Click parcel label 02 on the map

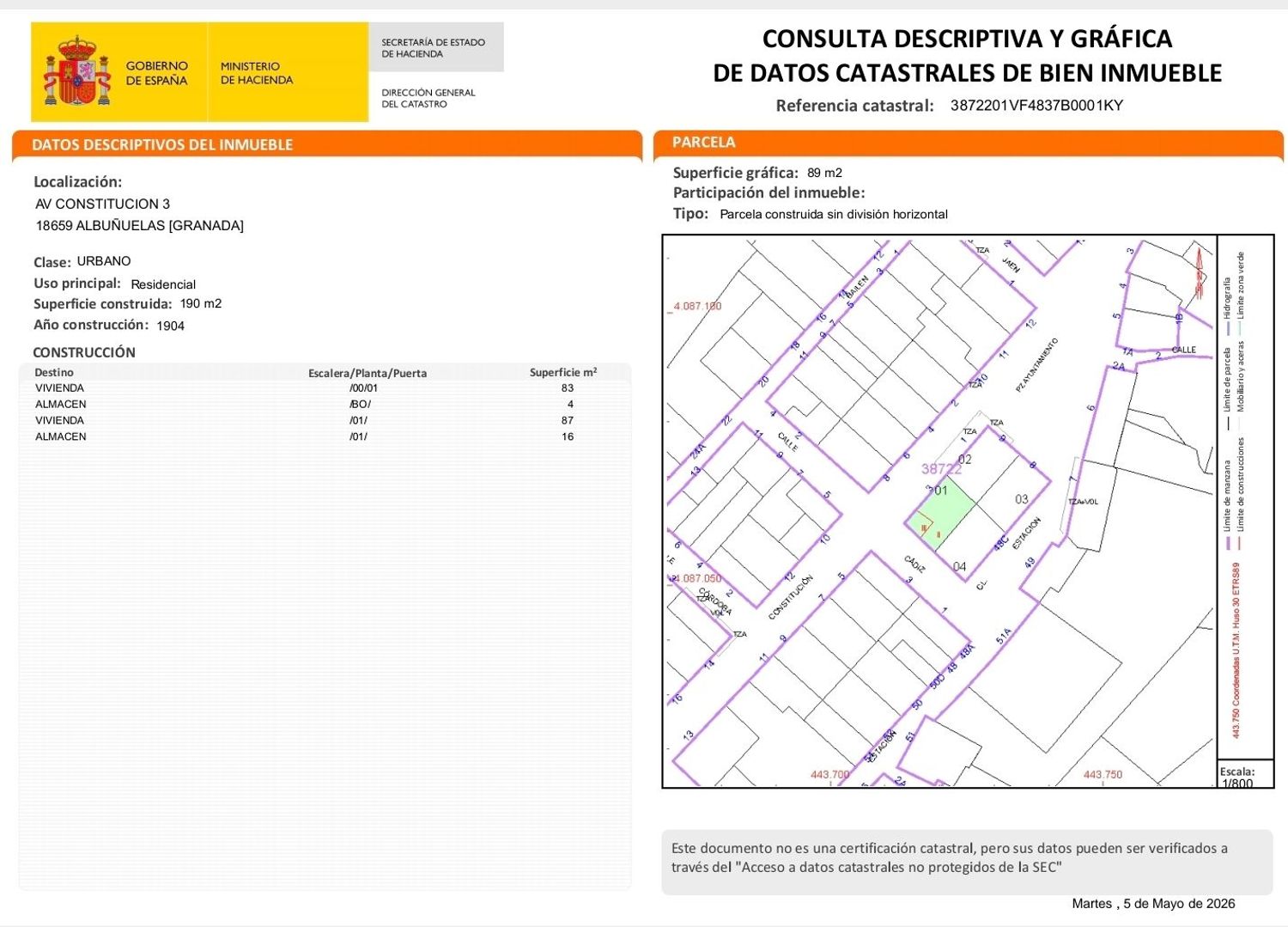click(x=965, y=460)
